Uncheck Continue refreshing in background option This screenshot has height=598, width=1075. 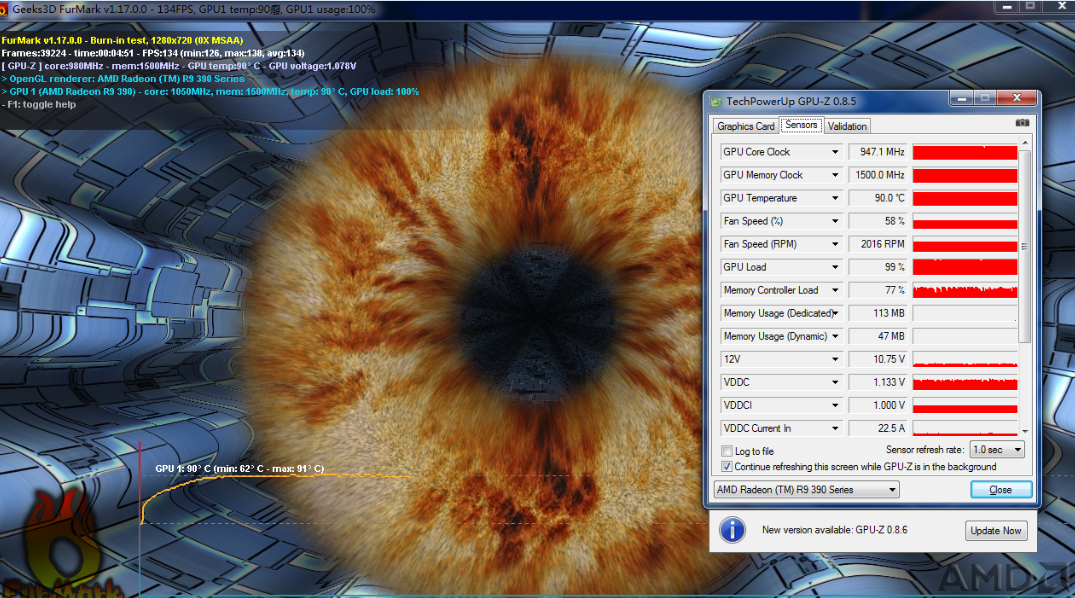727,467
